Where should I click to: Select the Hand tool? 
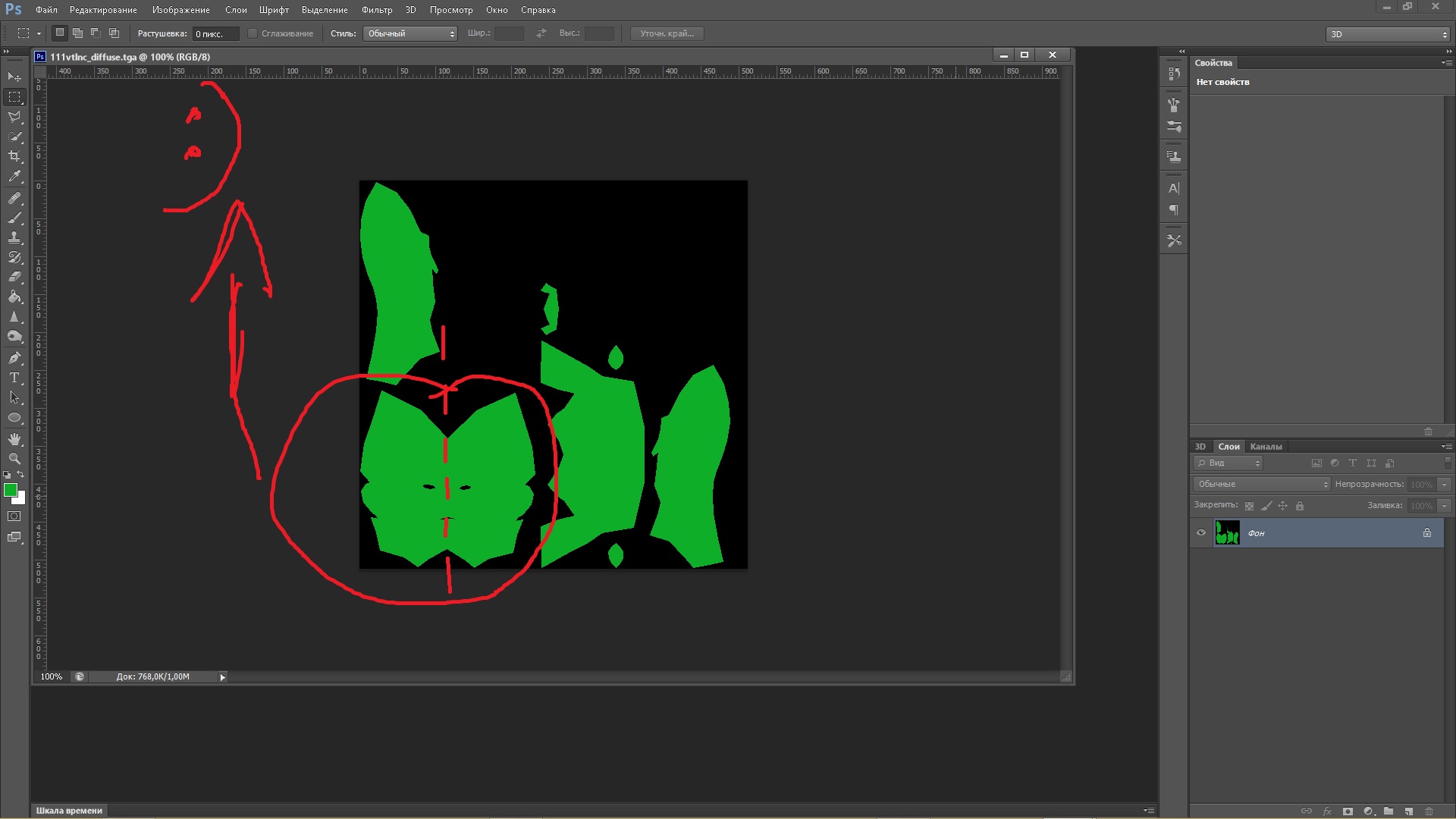coord(14,439)
